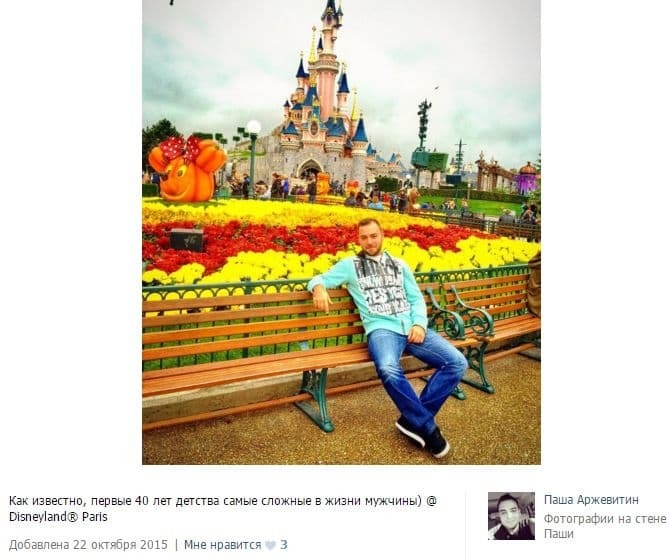Click the man's black sneakers in photo
The image size is (670, 559).
[x=423, y=436]
